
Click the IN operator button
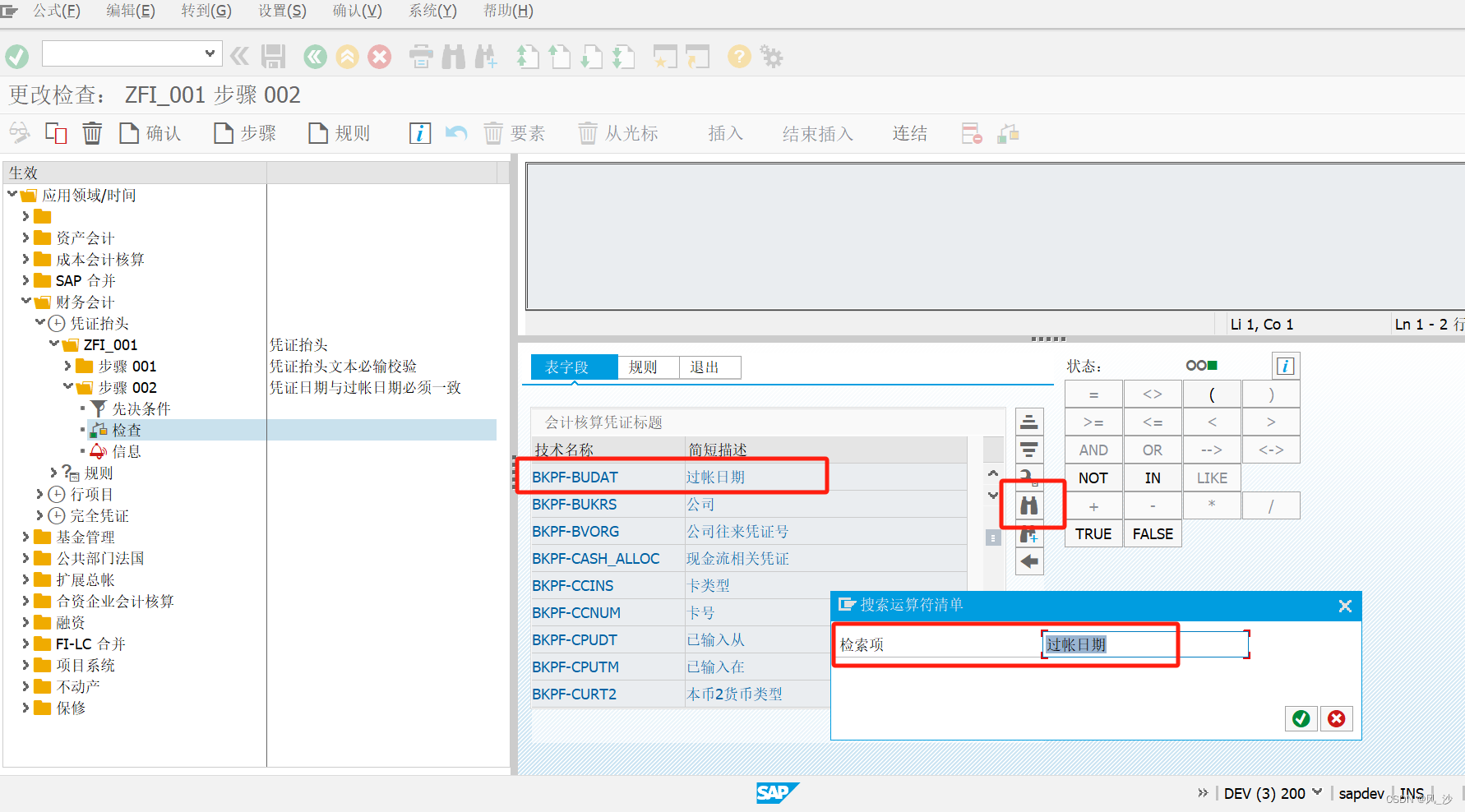pyautogui.click(x=1153, y=478)
